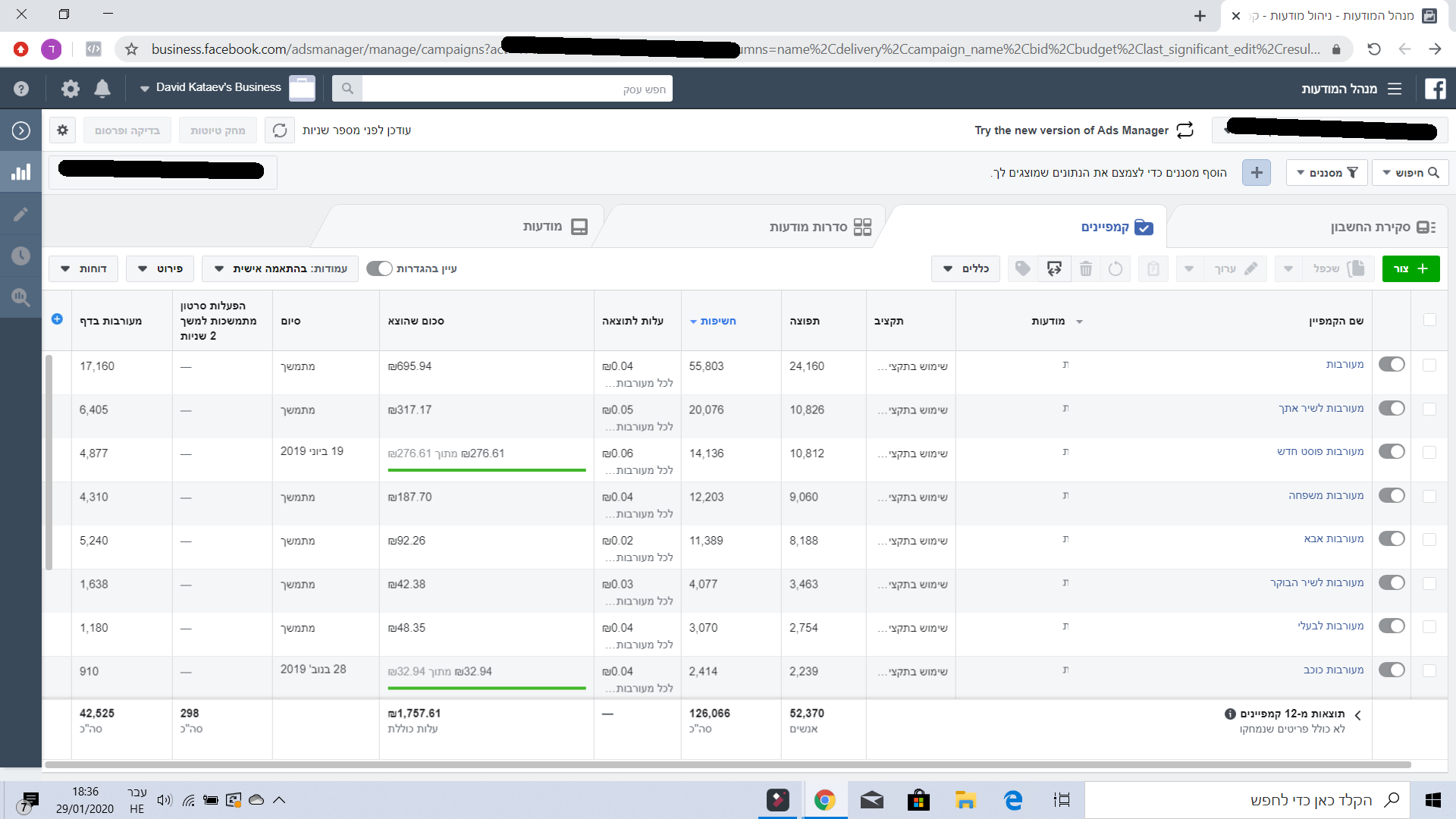Viewport: 1456px width, 819px height.
Task: Toggle the first campaign מעורבות off
Action: coord(1392,365)
